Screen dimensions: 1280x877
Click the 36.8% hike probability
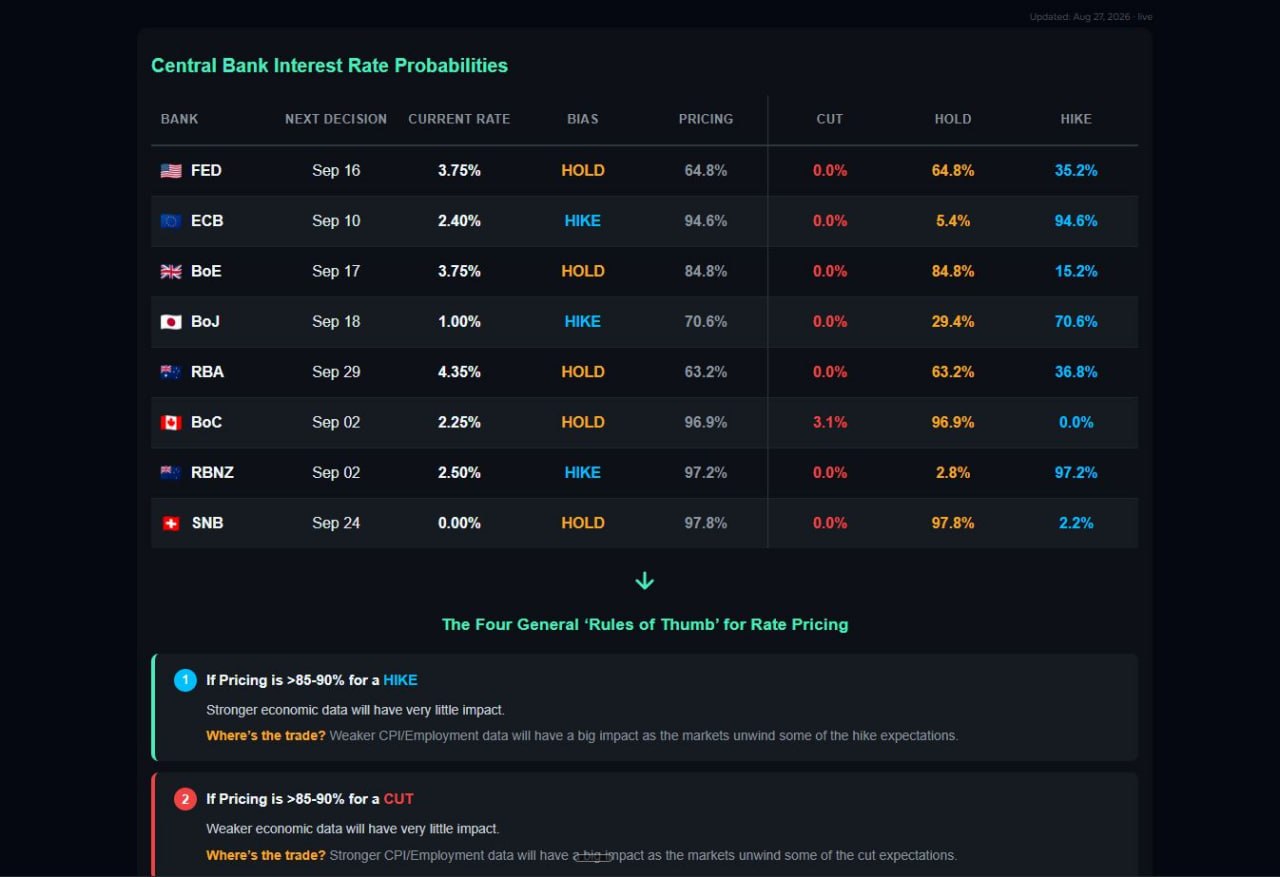pyautogui.click(x=1076, y=372)
